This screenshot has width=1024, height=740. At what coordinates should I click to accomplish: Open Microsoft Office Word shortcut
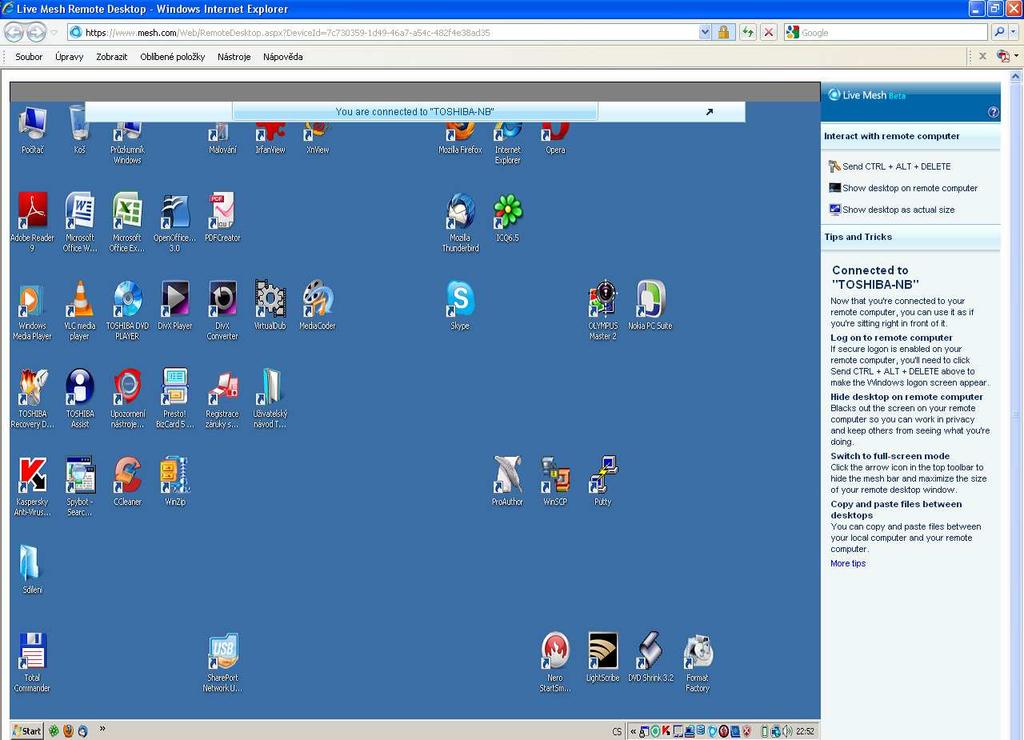tap(80, 222)
